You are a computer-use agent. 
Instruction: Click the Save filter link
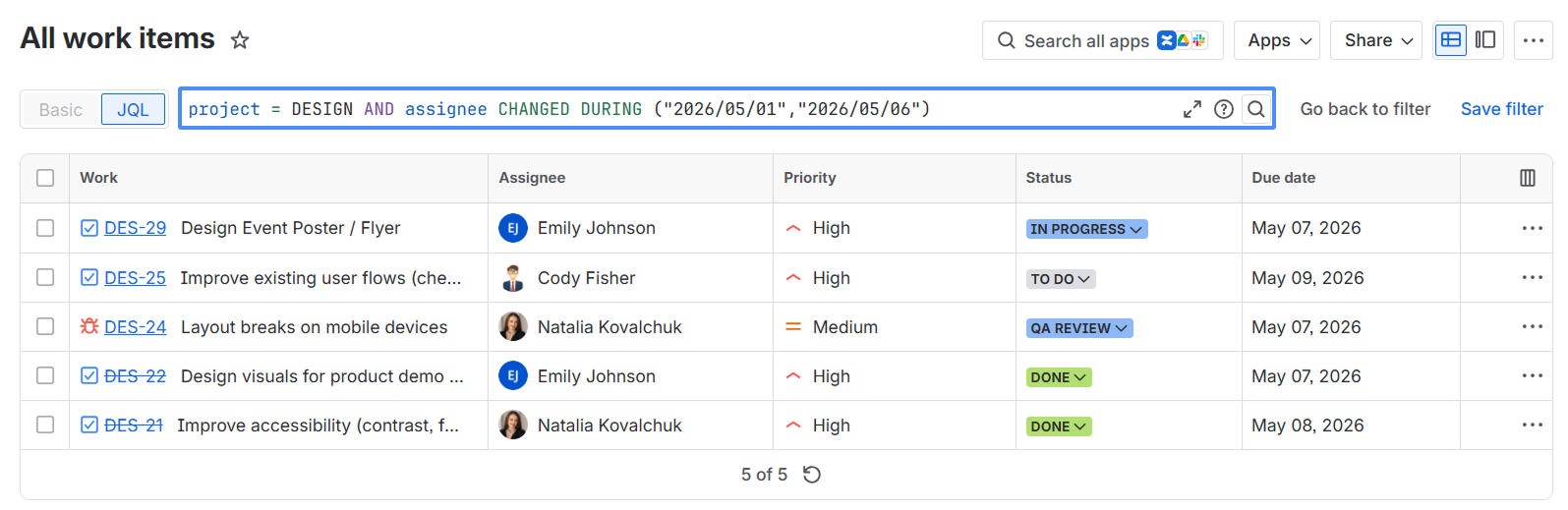coord(1502,109)
